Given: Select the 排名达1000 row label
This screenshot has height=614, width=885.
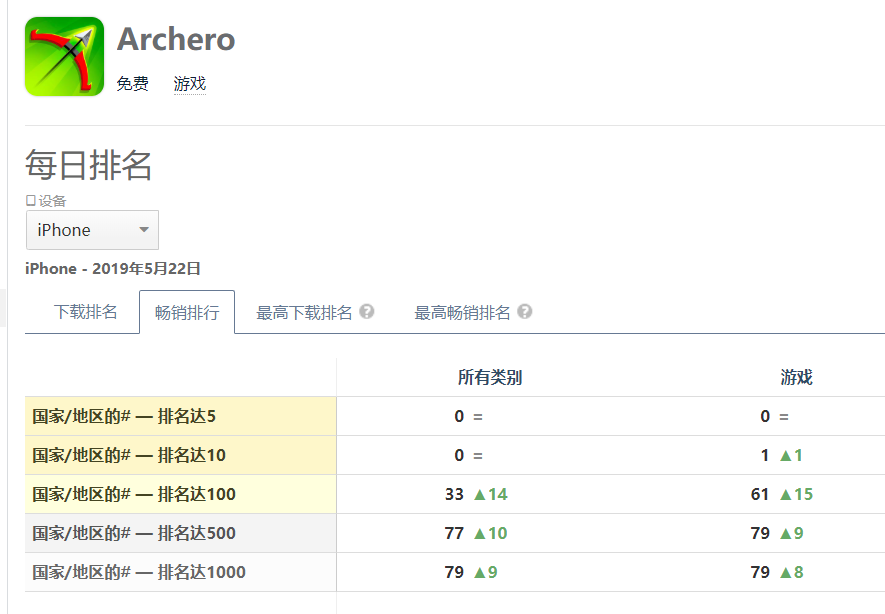Looking at the screenshot, I should click(x=139, y=572).
